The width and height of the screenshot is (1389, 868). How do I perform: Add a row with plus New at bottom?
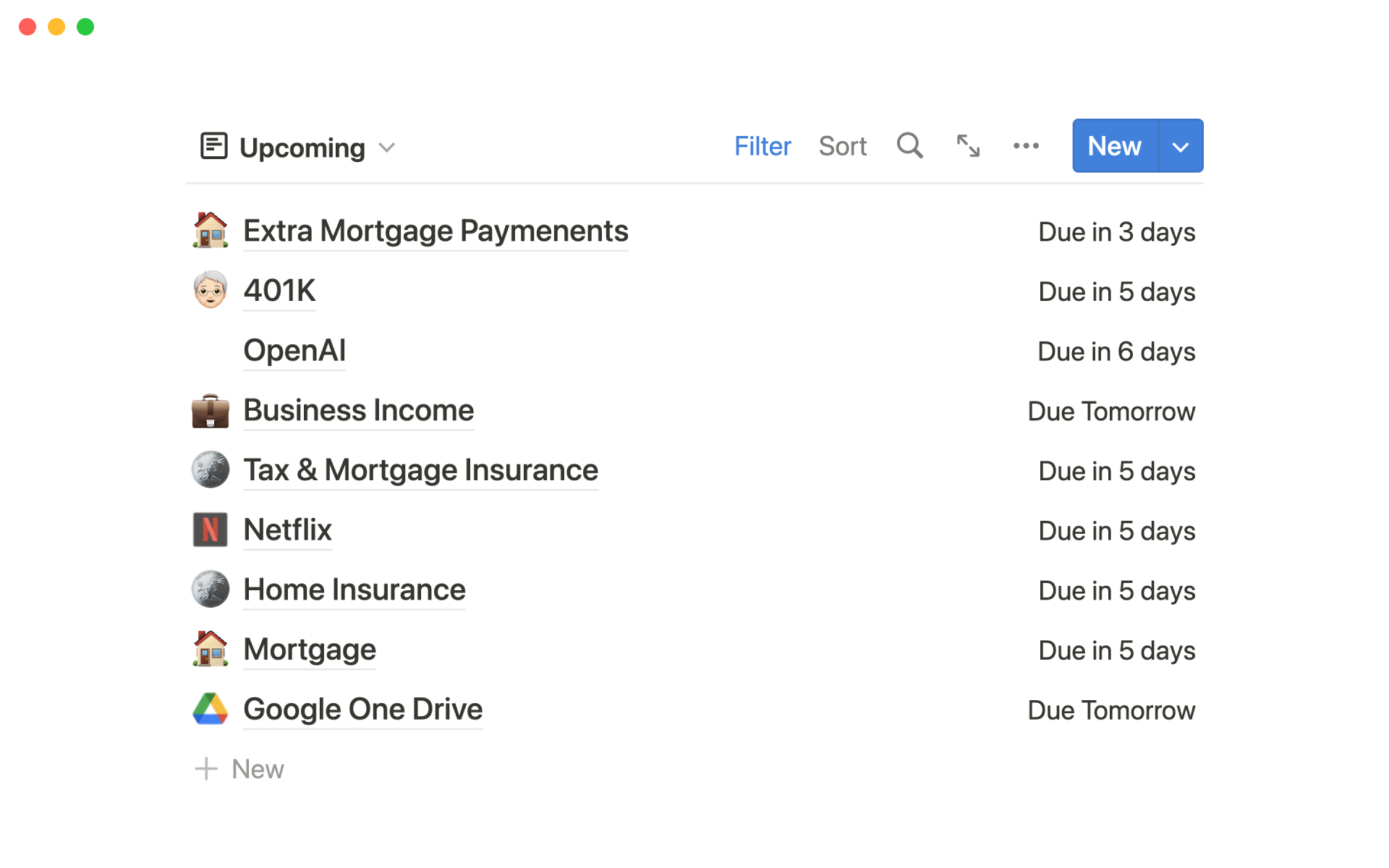point(240,769)
